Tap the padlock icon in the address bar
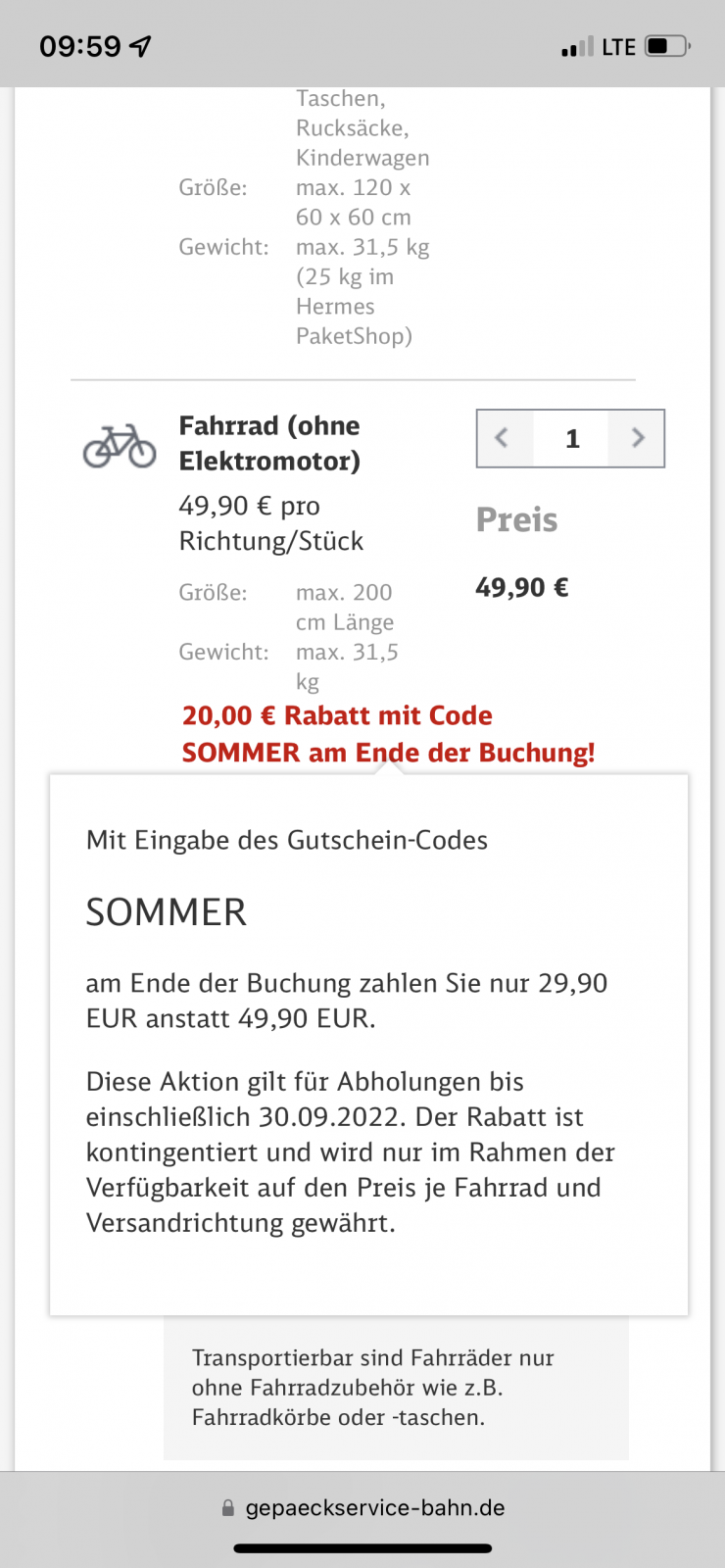 pos(228,1508)
